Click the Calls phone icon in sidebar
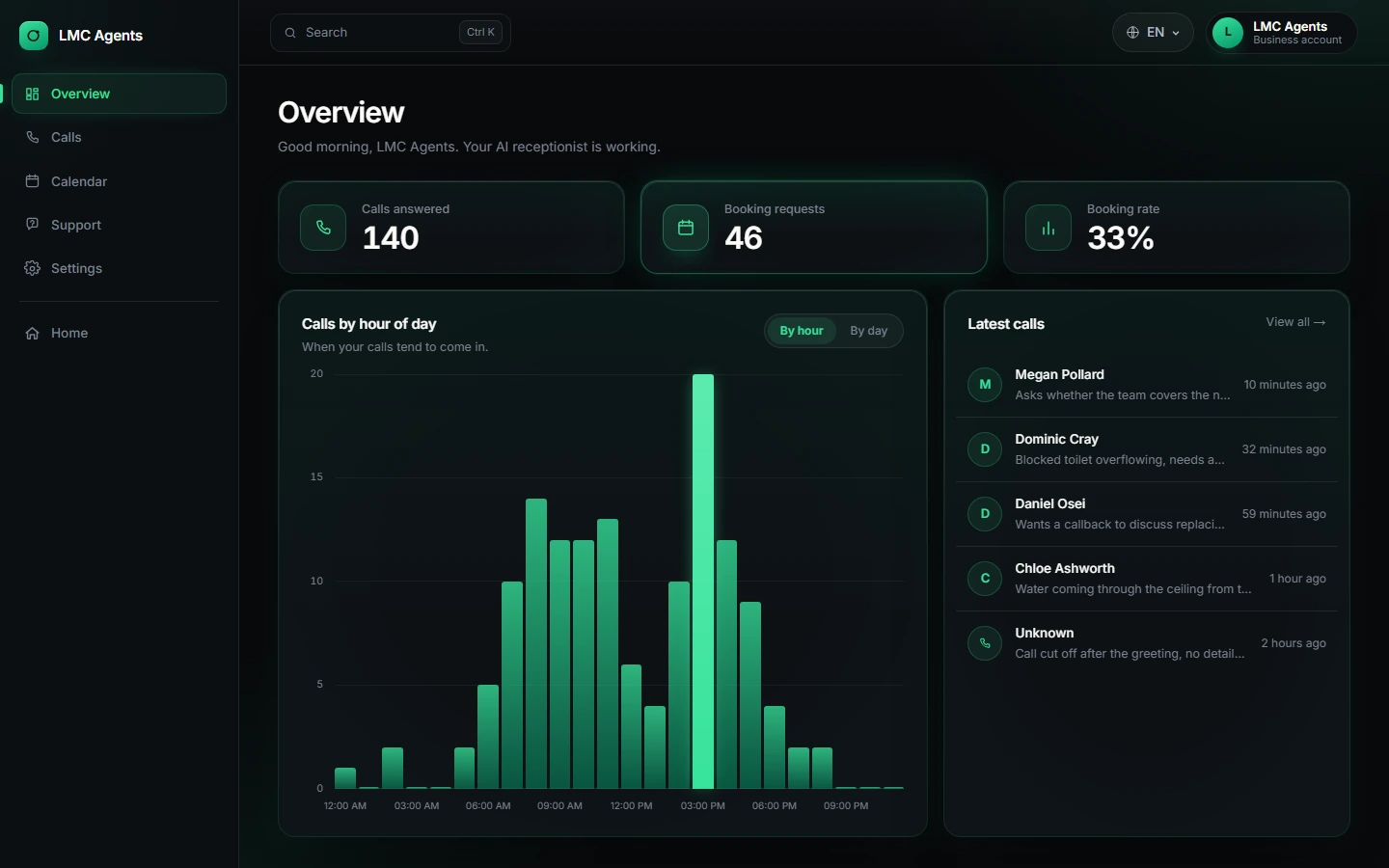The width and height of the screenshot is (1389, 868). pyautogui.click(x=32, y=137)
